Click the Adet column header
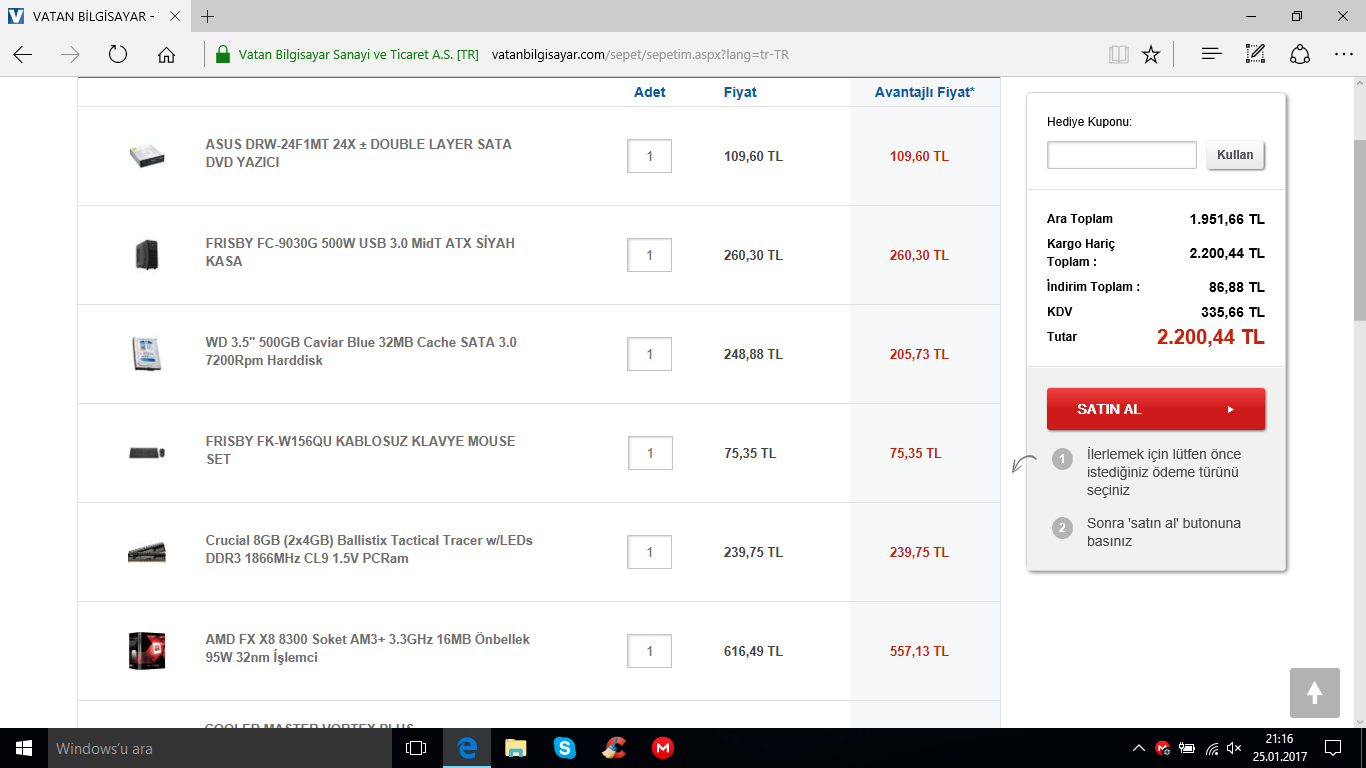 [650, 92]
